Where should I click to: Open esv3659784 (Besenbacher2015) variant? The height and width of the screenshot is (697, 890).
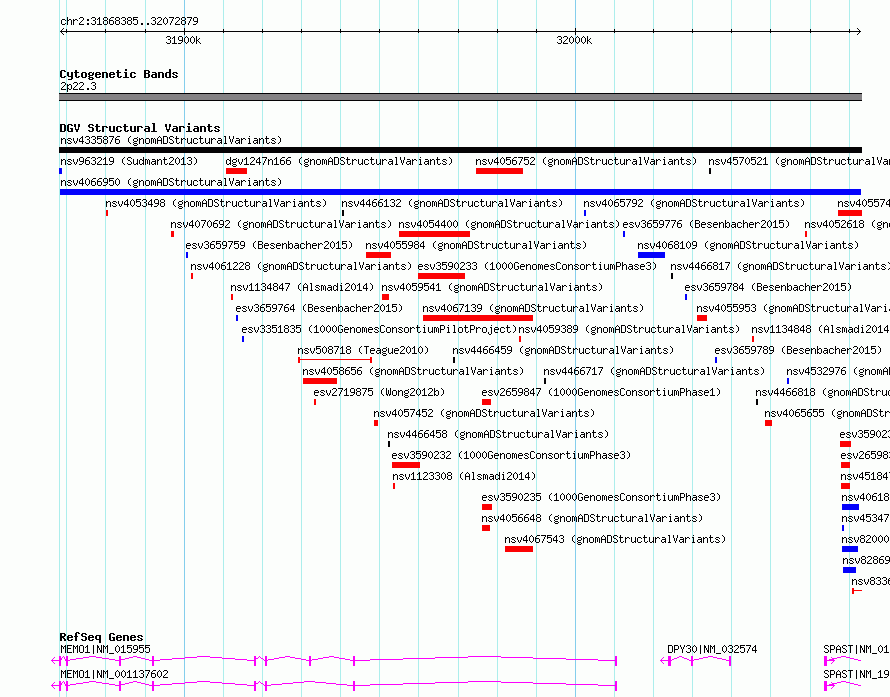[x=768, y=287]
